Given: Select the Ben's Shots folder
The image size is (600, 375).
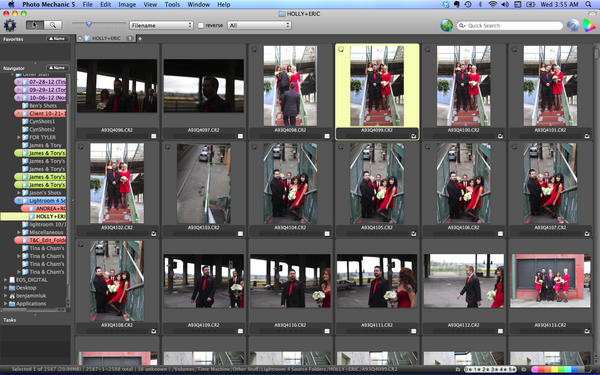Looking at the screenshot, I should point(42,105).
